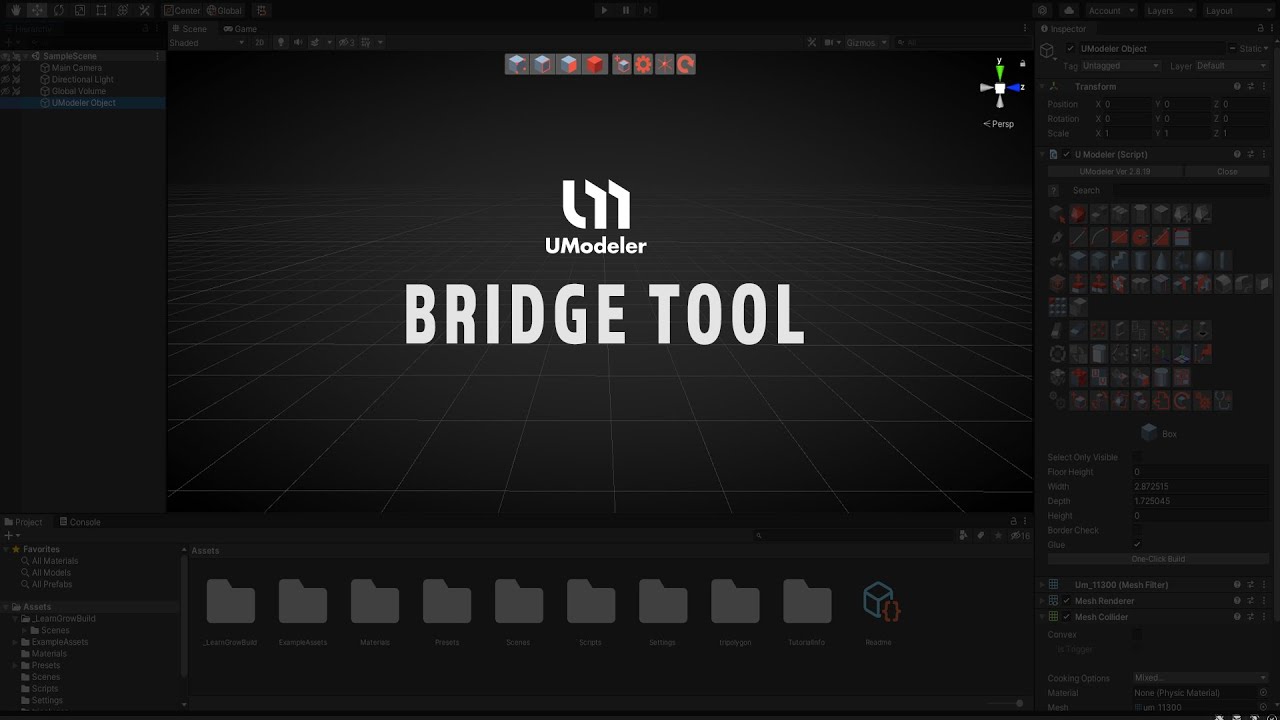Select UModeler object mode red cube
Screen dimensions: 1280x720
pyautogui.click(x=595, y=64)
